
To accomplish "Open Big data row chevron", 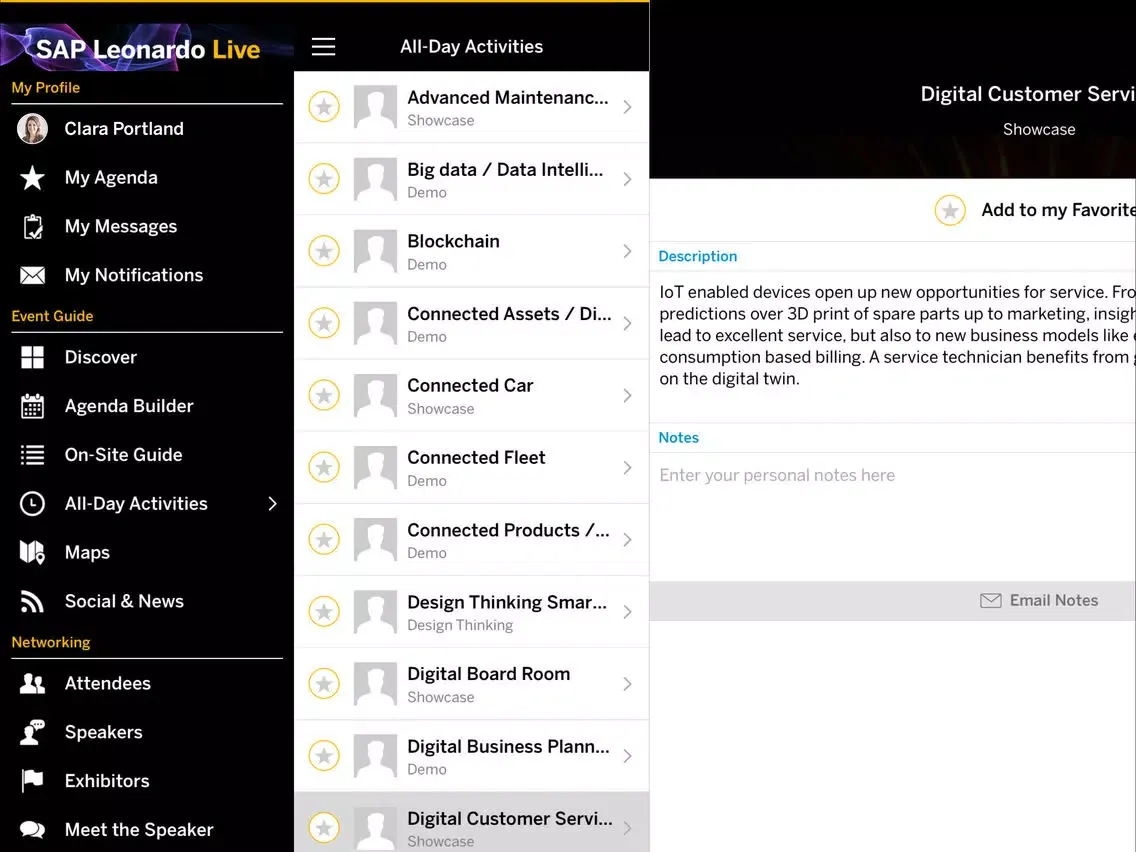I will pos(627,179).
